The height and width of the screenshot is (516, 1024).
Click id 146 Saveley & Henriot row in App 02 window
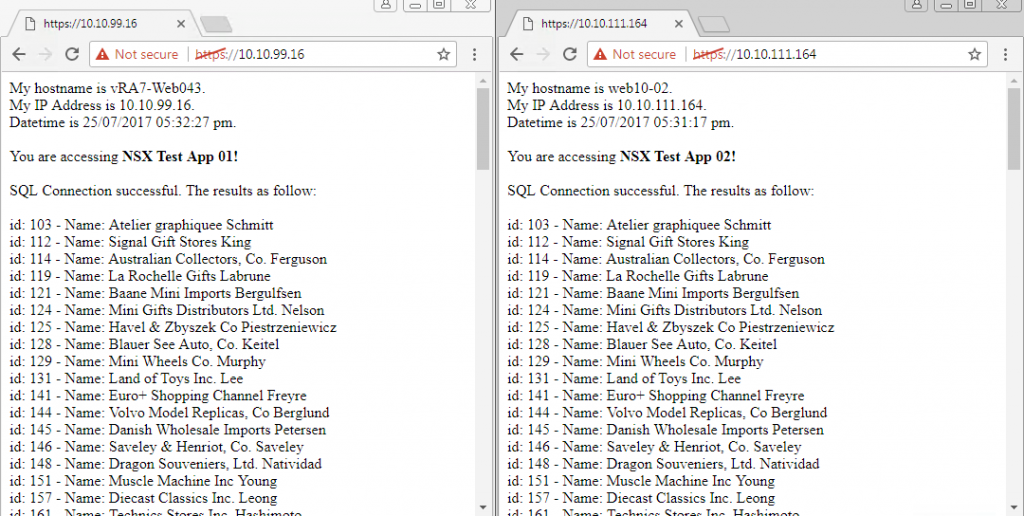pos(654,447)
